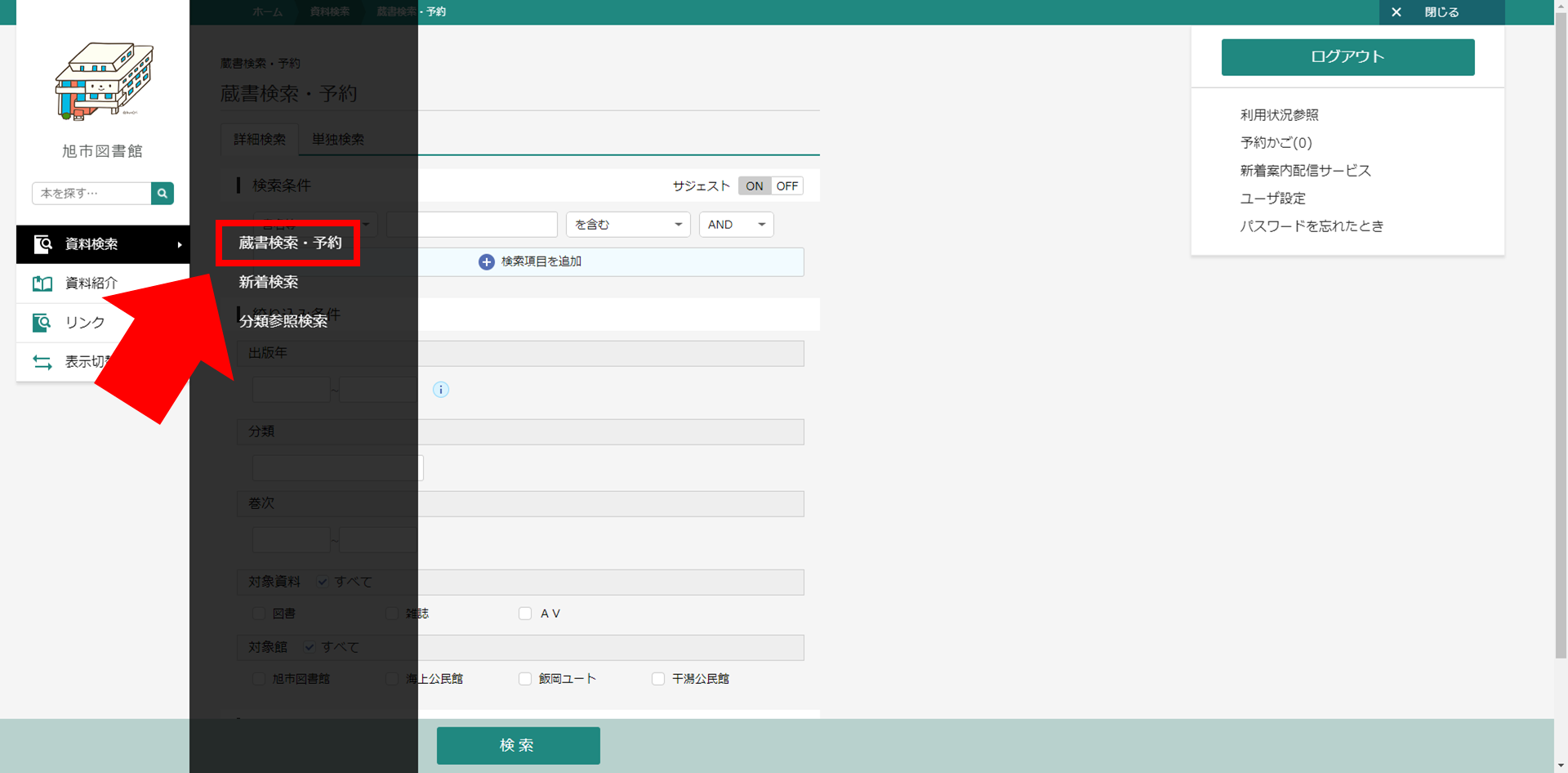
Task: Click the plus icon beside 検索項目を追加
Action: (x=487, y=261)
